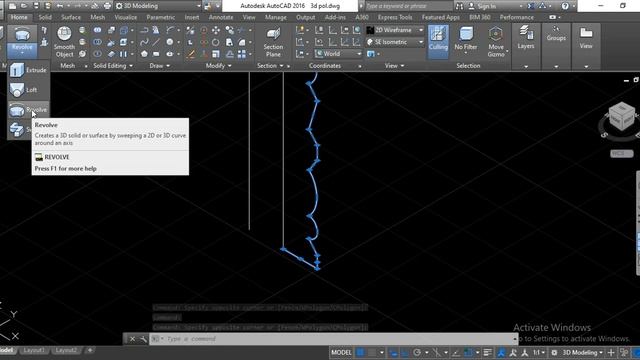Click the Array tool in Modify panel
The image size is (640, 360).
(x=242, y=53)
